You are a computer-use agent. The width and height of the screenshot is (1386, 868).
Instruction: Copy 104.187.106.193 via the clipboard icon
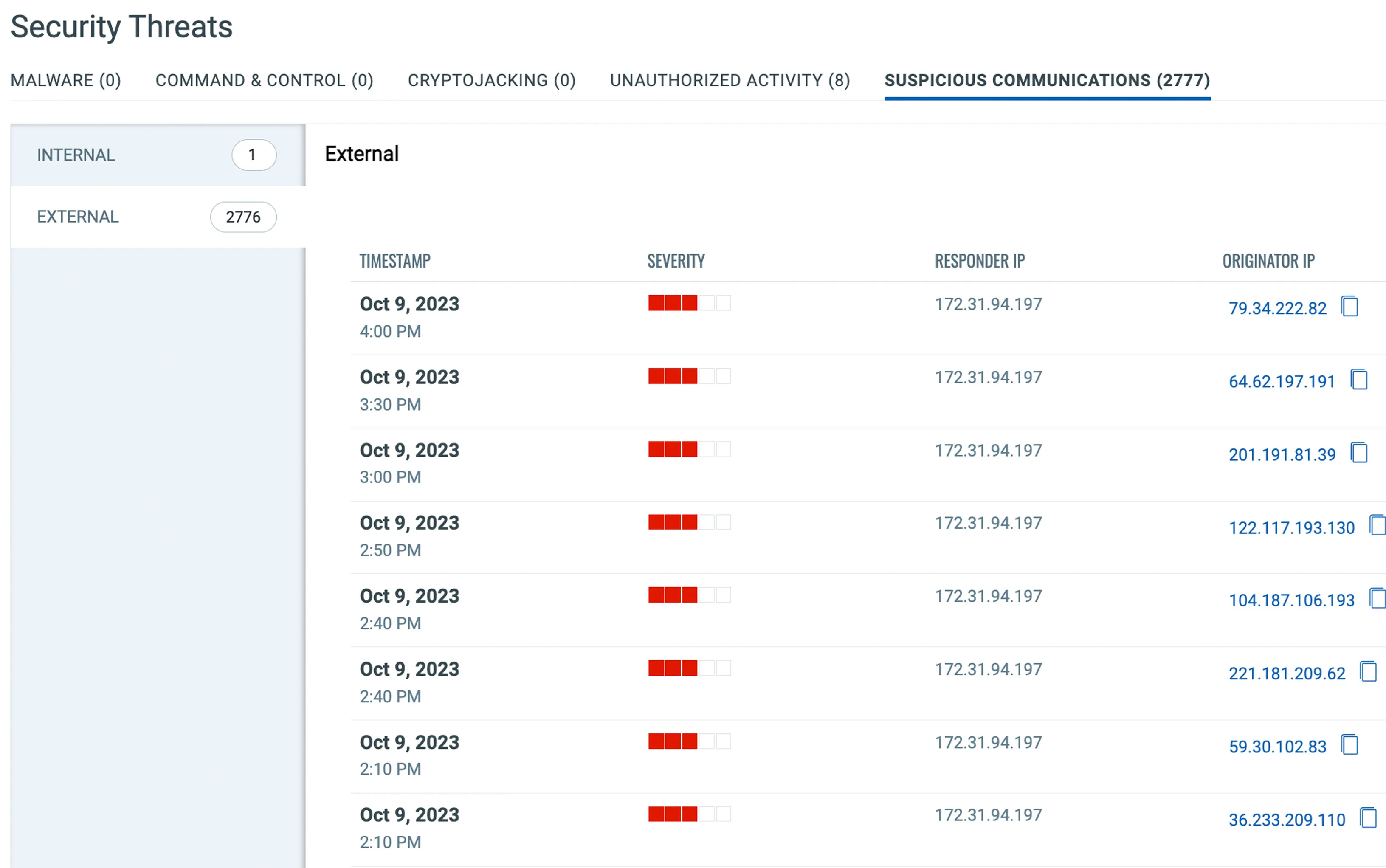(1378, 599)
